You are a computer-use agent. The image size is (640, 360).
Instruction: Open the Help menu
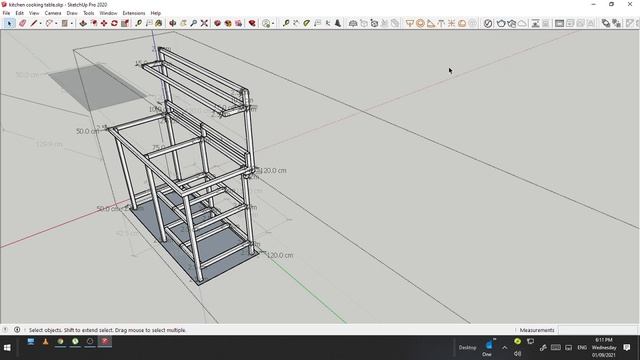(x=156, y=13)
